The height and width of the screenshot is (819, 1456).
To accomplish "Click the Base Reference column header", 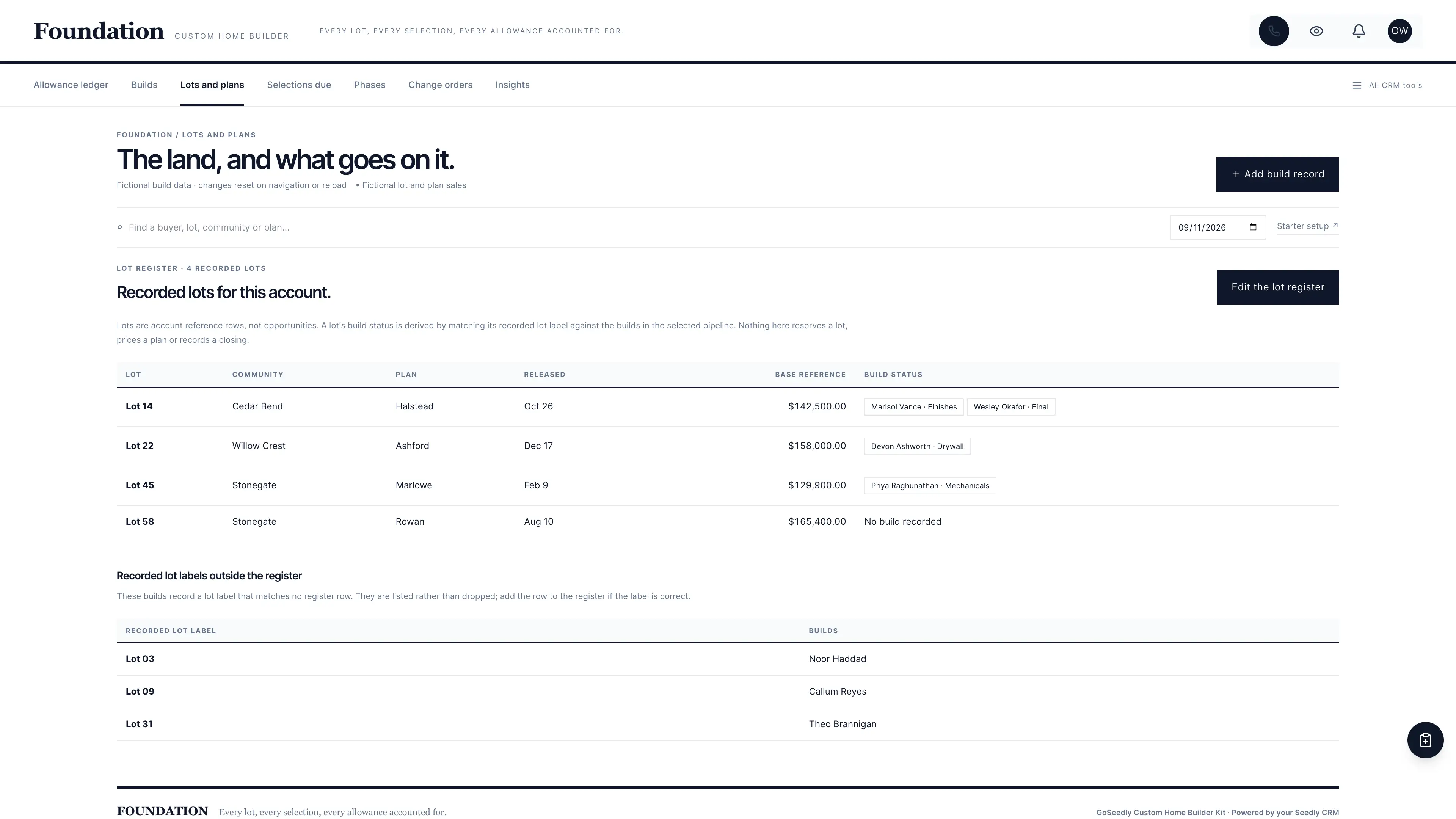I will (810, 375).
